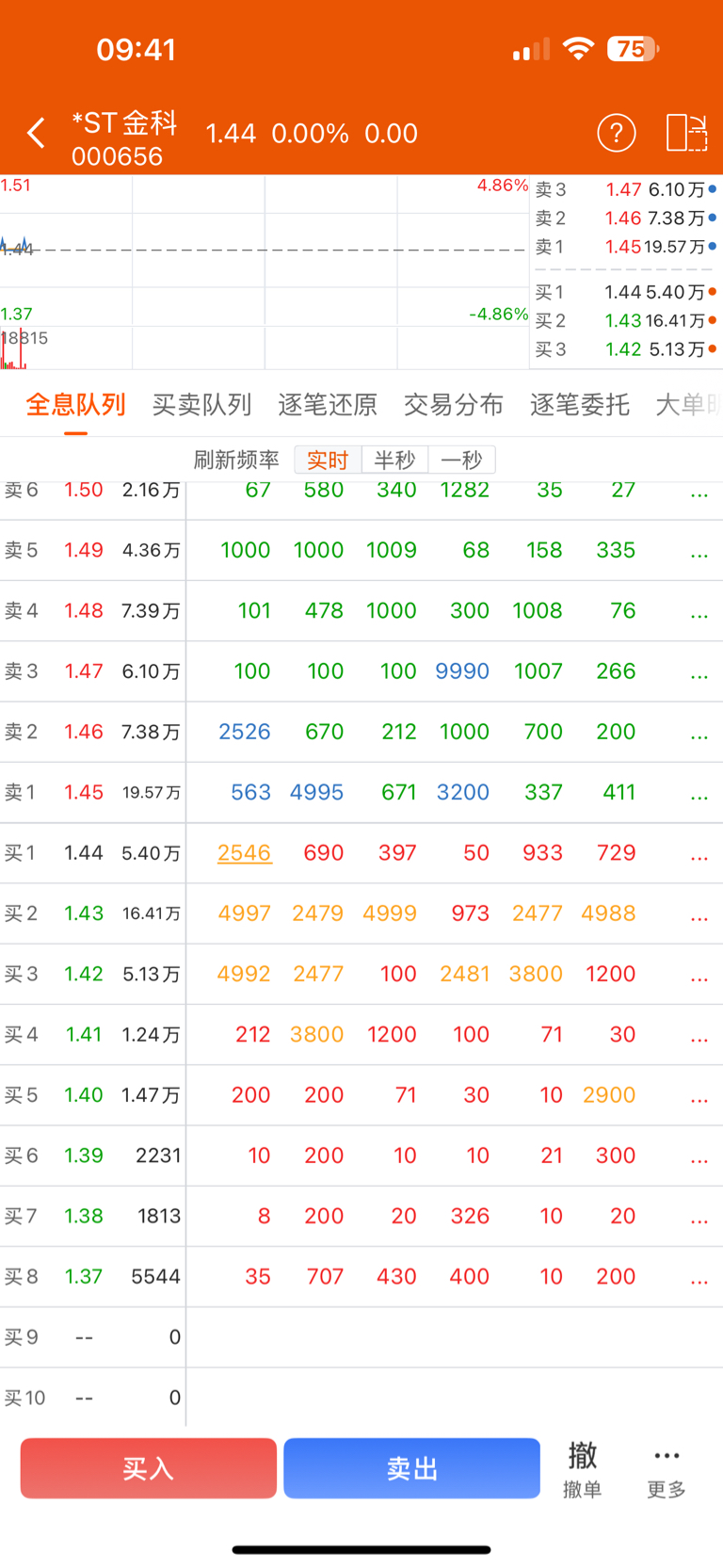Tap the 撤单 cancel order icon
Screen dimensions: 723x1568
pyautogui.click(x=582, y=1469)
